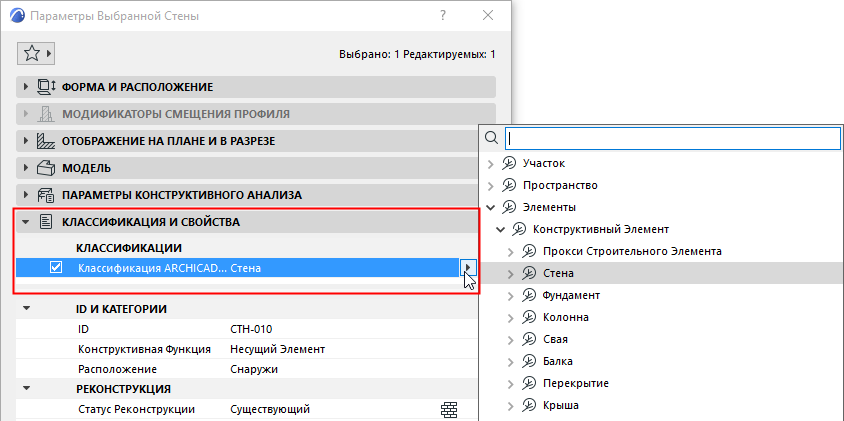Click the classification search input field
844x421 pixels.
[x=672, y=138]
